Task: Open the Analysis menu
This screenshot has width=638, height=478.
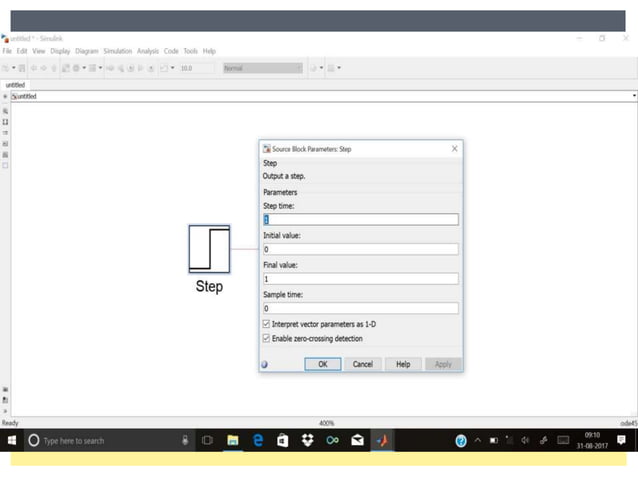Action: (148, 51)
